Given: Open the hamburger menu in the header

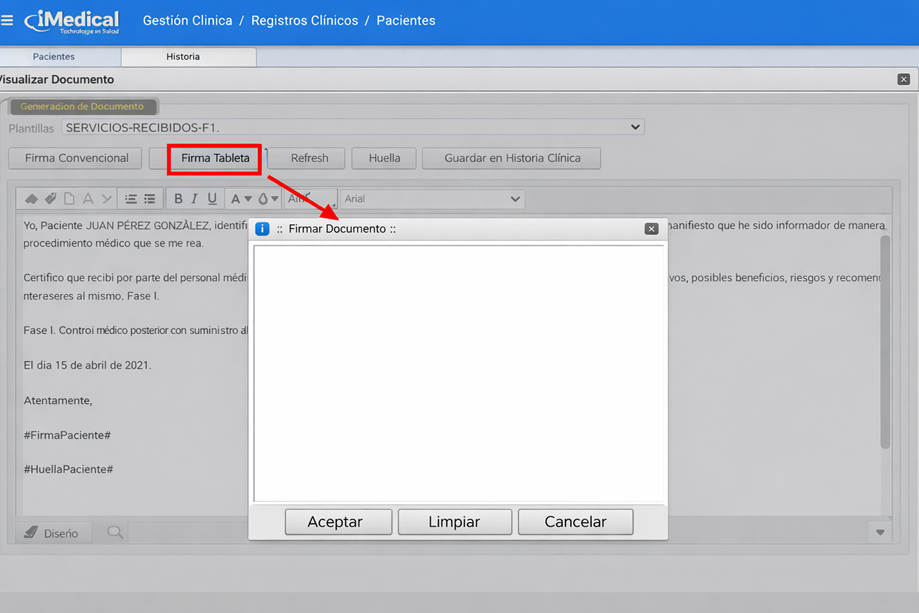Looking at the screenshot, I should click(x=8, y=20).
